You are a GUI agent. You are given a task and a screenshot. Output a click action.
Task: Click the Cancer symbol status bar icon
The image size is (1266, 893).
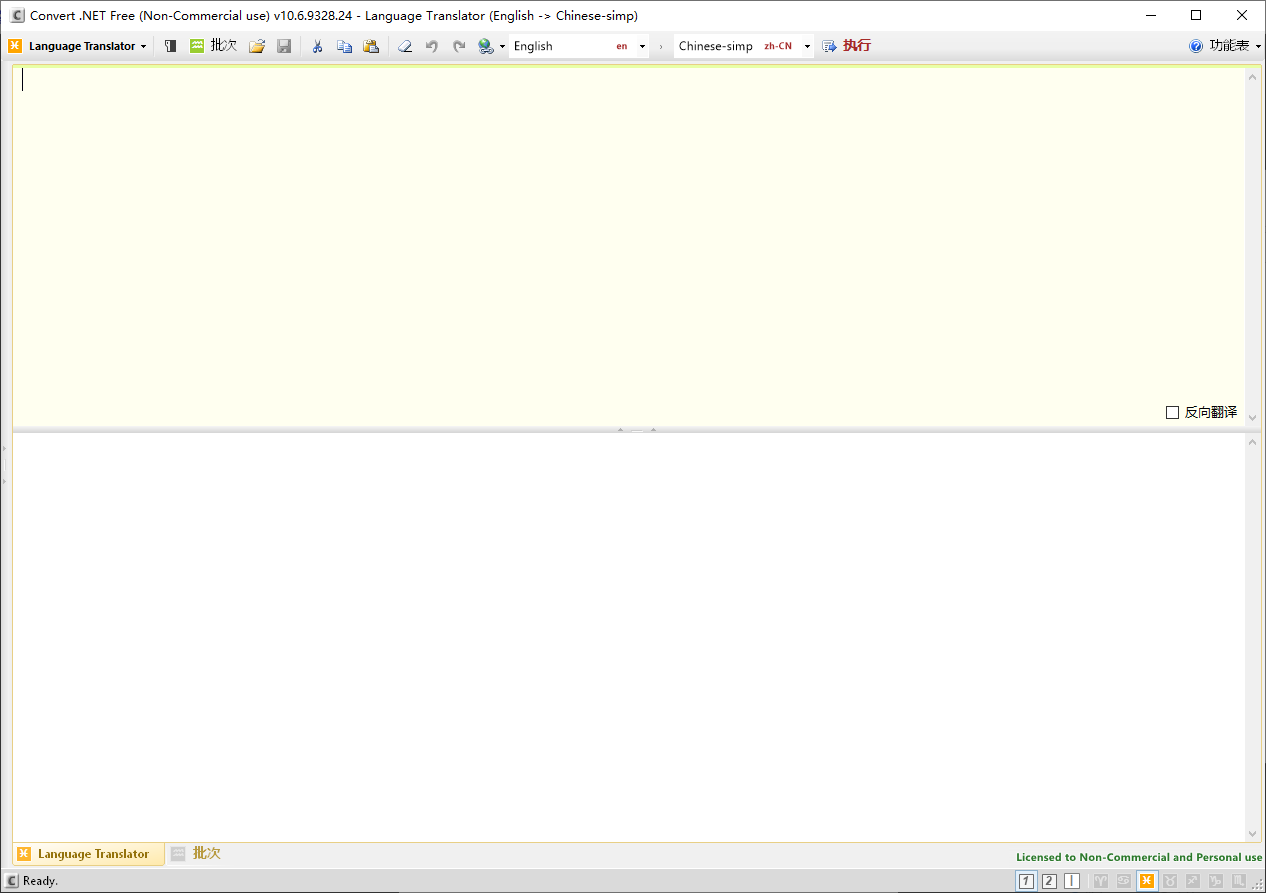click(x=1124, y=881)
